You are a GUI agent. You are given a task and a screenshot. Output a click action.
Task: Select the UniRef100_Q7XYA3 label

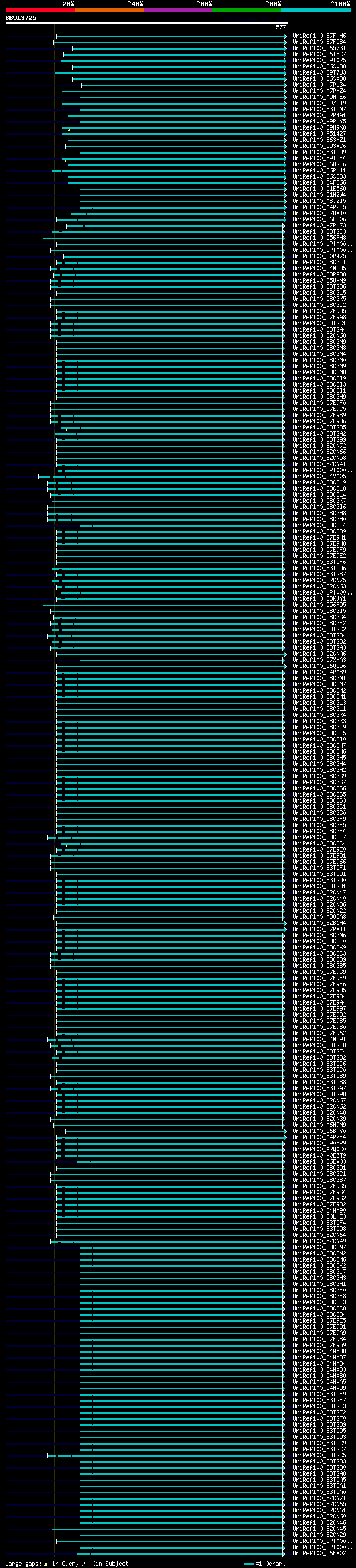(x=319, y=660)
